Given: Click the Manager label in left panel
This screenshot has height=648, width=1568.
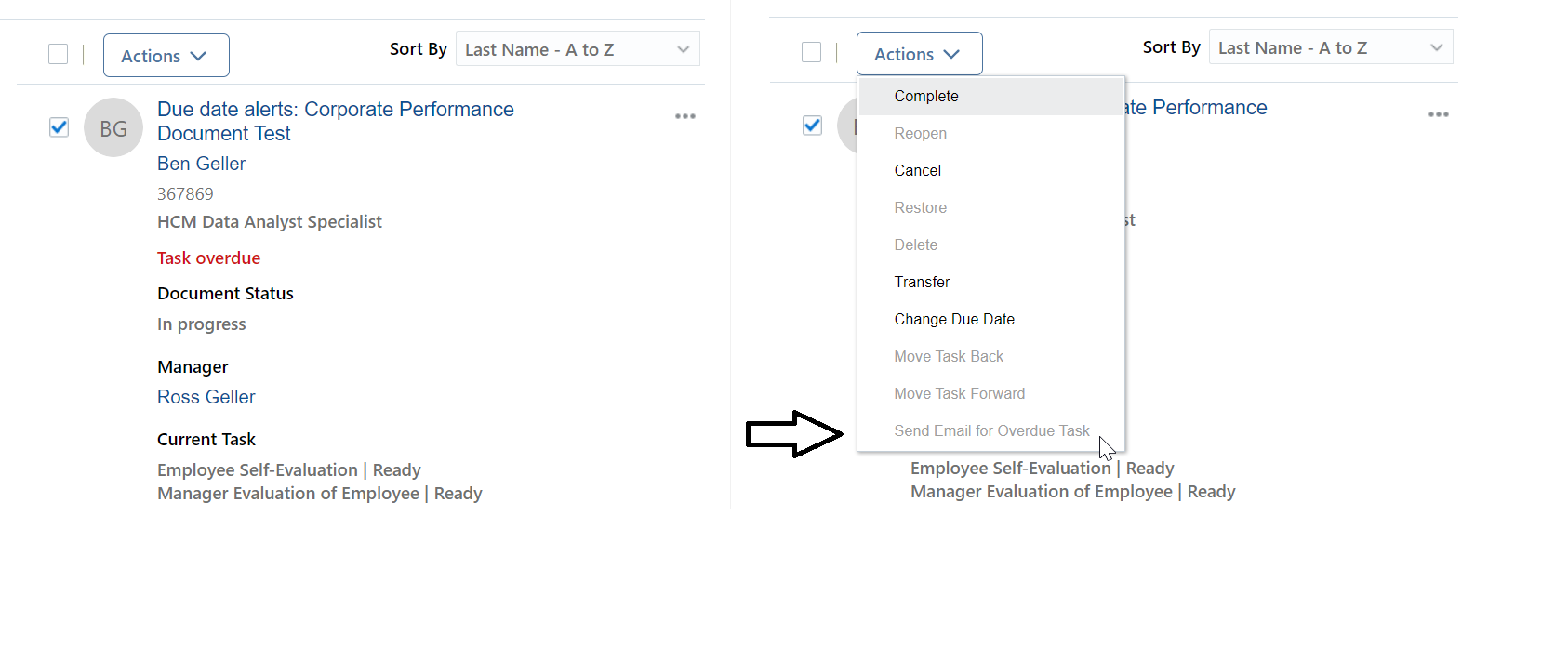Looking at the screenshot, I should 193,367.
